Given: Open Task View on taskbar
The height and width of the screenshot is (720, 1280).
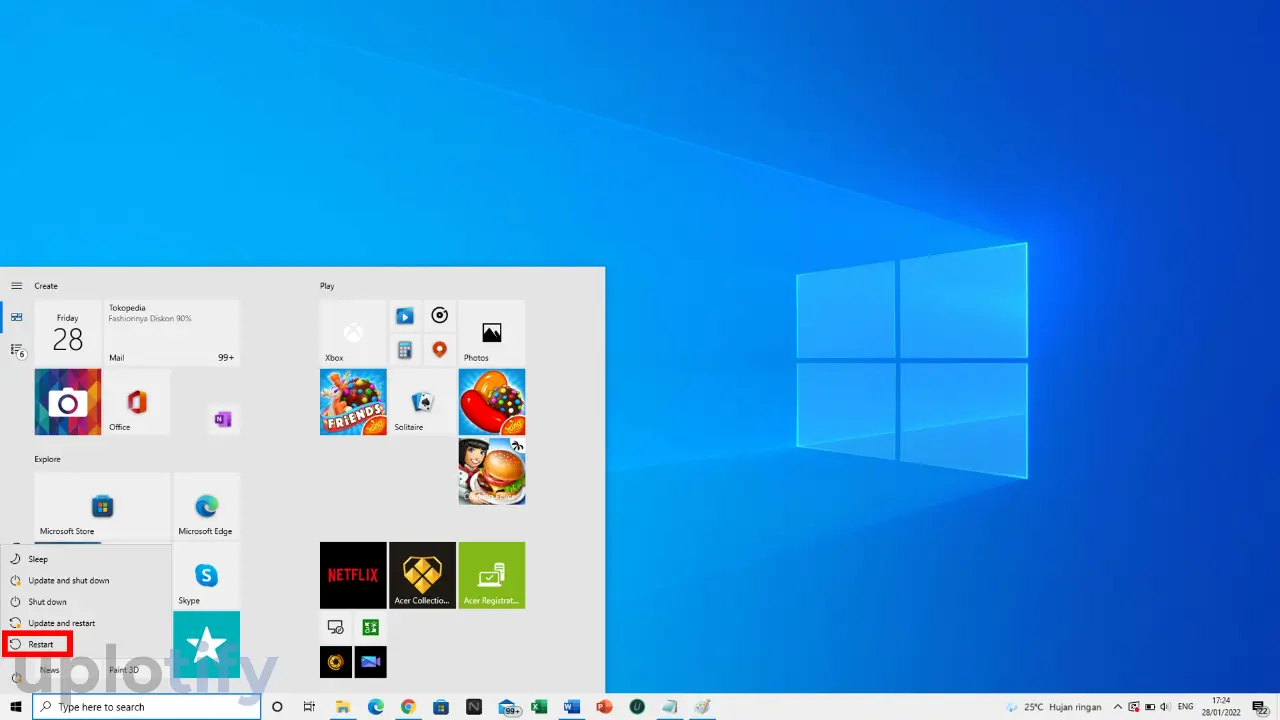Looking at the screenshot, I should [x=309, y=707].
